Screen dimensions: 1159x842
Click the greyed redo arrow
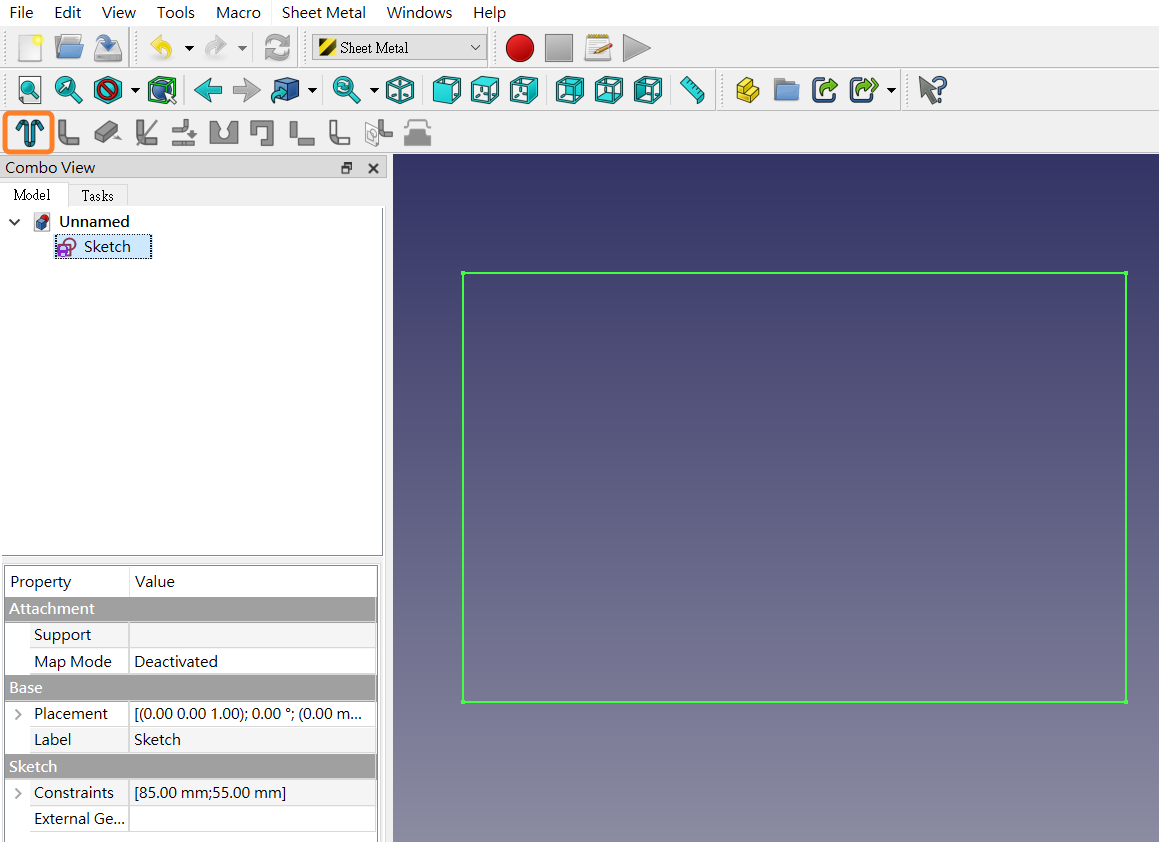pyautogui.click(x=215, y=48)
